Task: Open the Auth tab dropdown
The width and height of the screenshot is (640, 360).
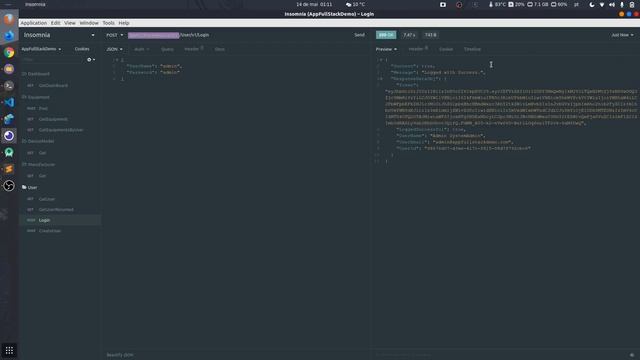Action: [x=142, y=49]
